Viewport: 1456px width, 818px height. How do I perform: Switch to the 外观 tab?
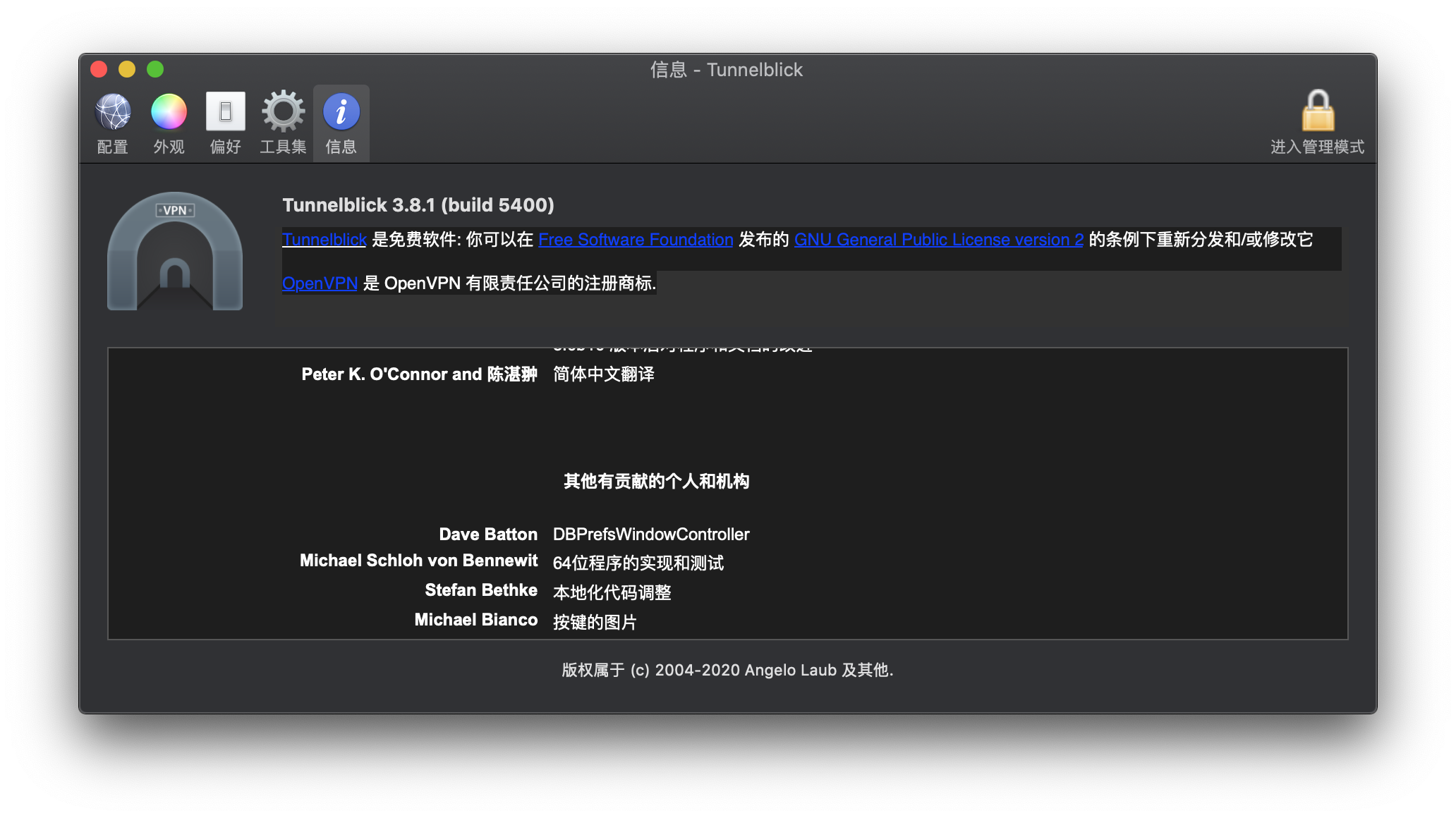pyautogui.click(x=168, y=123)
